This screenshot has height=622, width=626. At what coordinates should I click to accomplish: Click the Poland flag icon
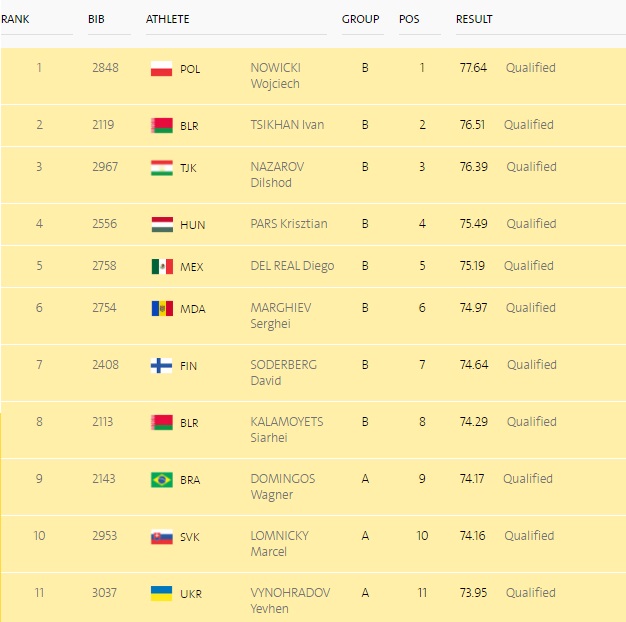click(162, 69)
